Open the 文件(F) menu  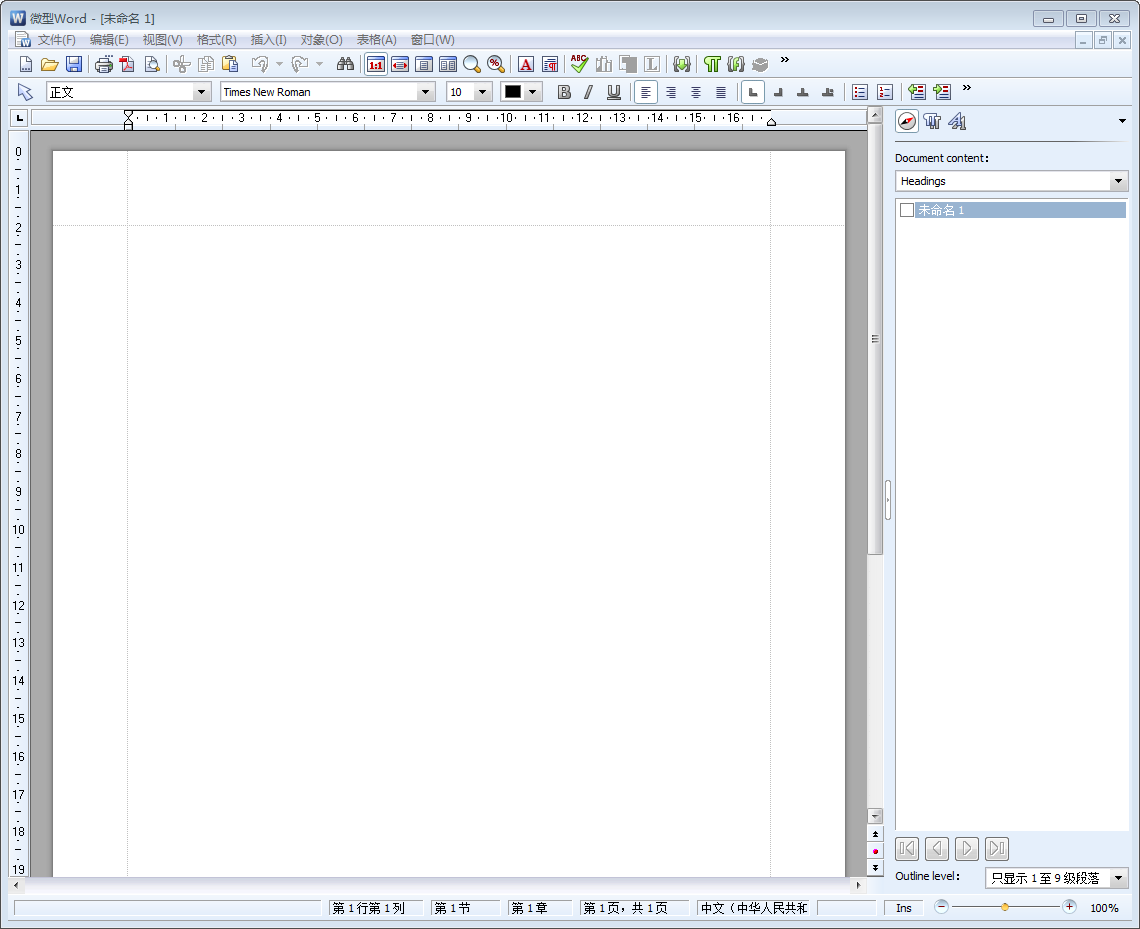[56, 40]
